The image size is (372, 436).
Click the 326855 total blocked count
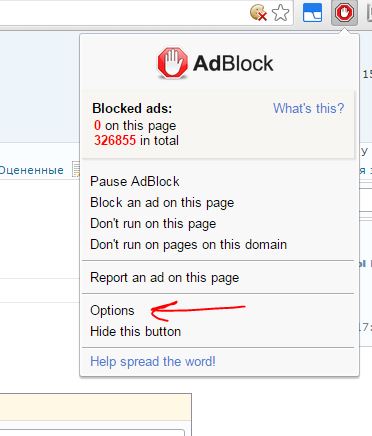pos(115,140)
